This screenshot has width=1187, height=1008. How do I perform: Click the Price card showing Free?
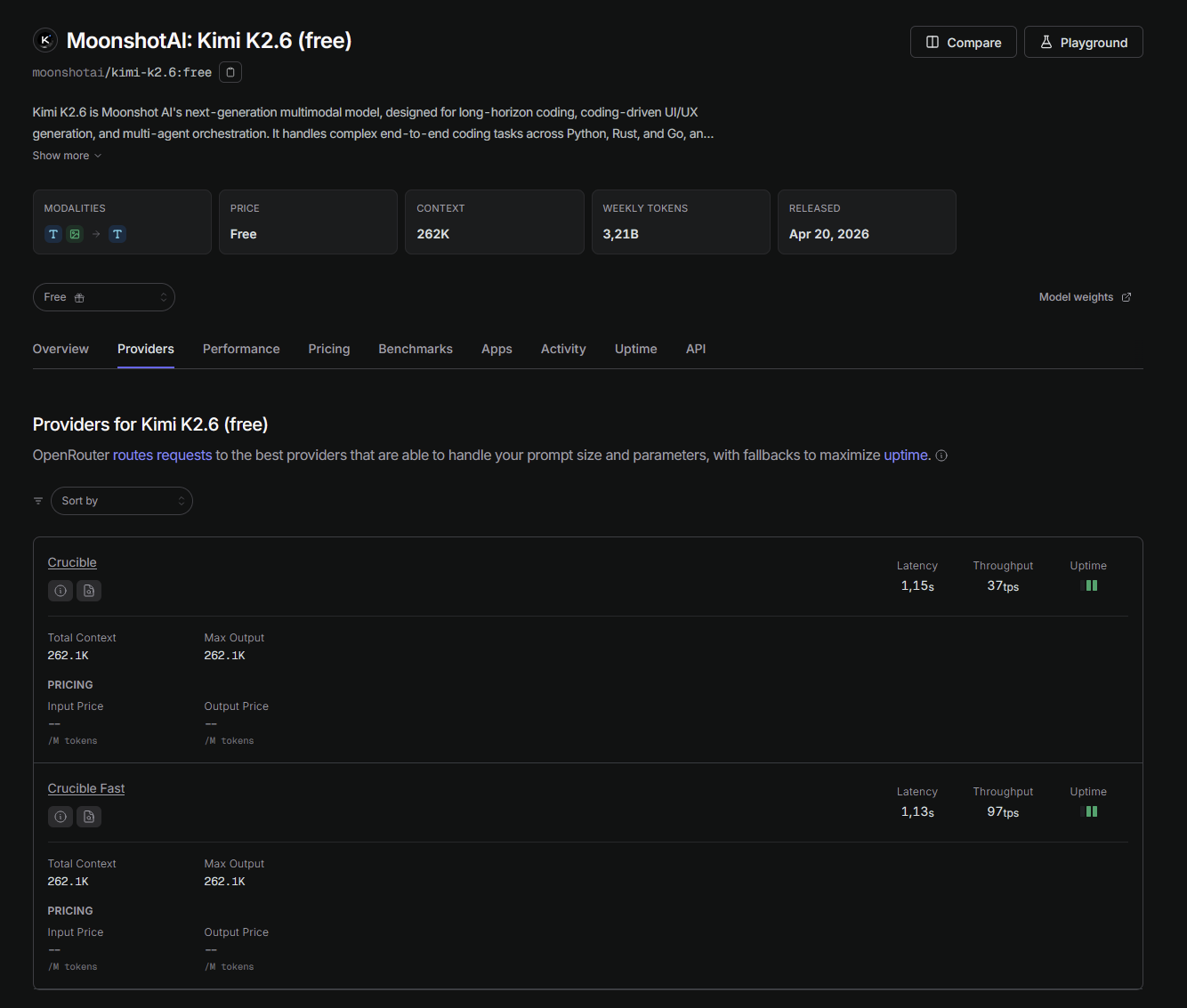(308, 222)
